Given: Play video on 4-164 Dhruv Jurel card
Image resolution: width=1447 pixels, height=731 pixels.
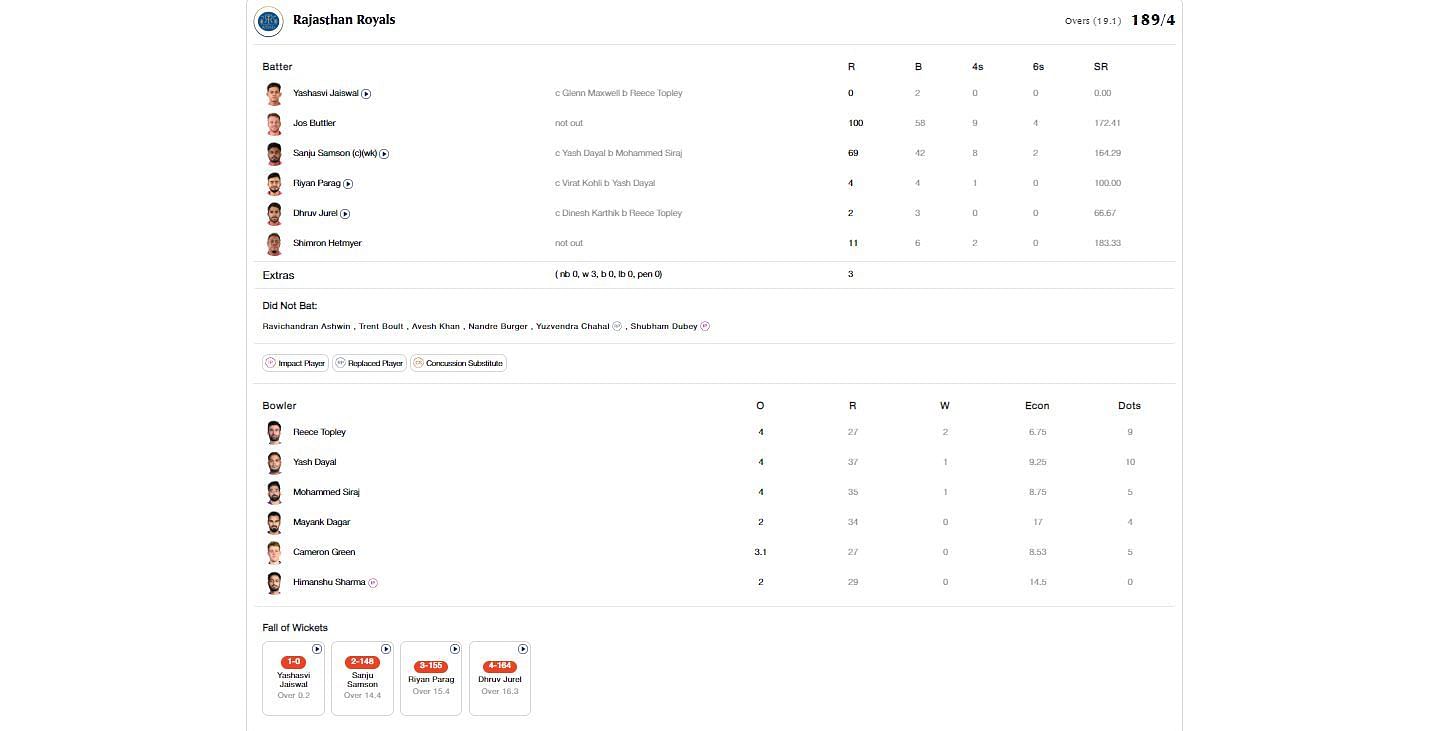Looking at the screenshot, I should pos(523,649).
